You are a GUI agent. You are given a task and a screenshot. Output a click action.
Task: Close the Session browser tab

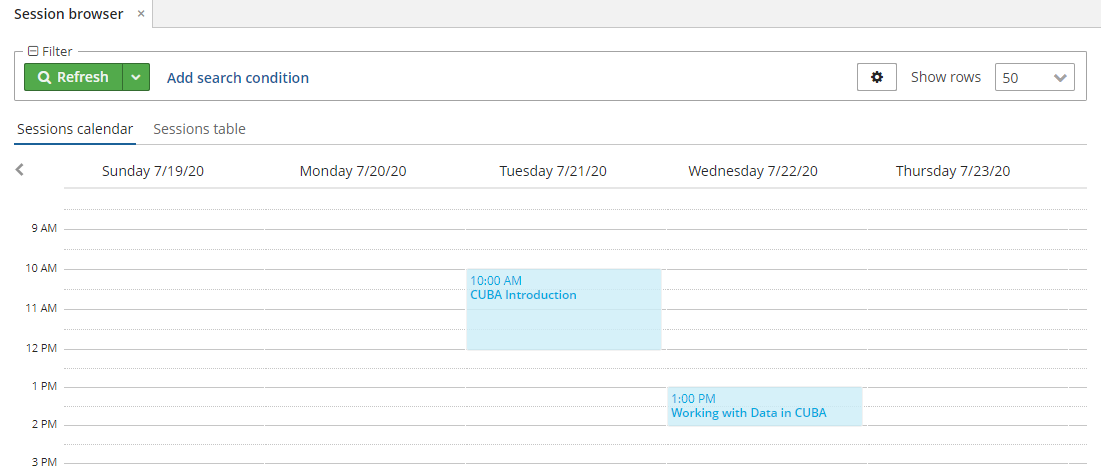140,14
